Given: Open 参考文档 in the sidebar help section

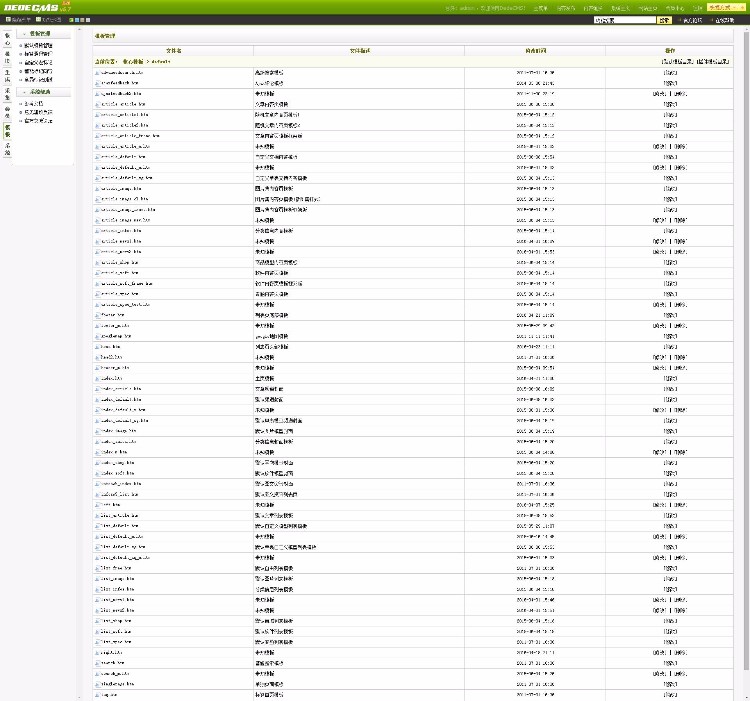Looking at the screenshot, I should (33, 103).
